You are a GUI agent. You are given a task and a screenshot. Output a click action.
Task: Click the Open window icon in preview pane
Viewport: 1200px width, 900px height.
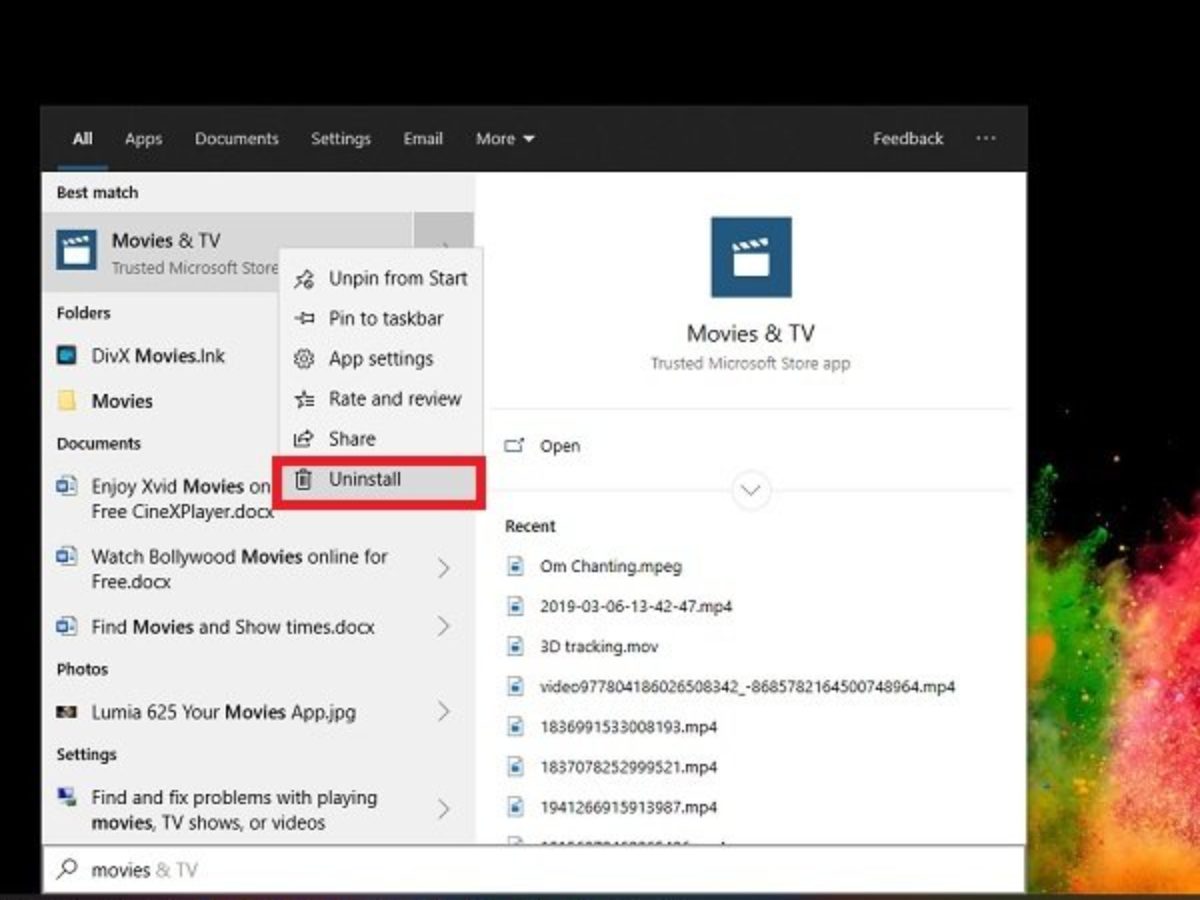click(514, 446)
